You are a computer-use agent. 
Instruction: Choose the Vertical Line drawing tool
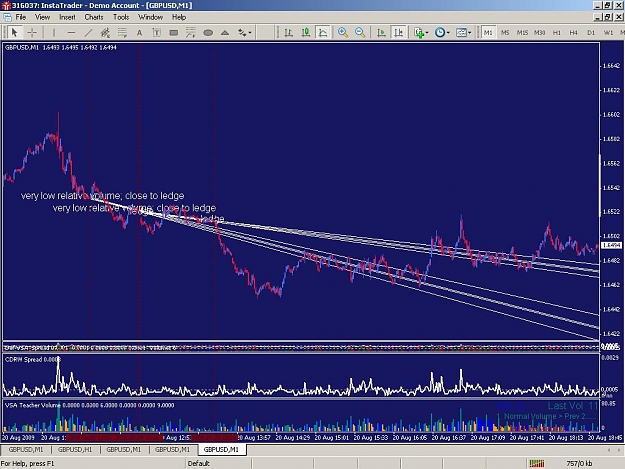pyautogui.click(x=54, y=32)
